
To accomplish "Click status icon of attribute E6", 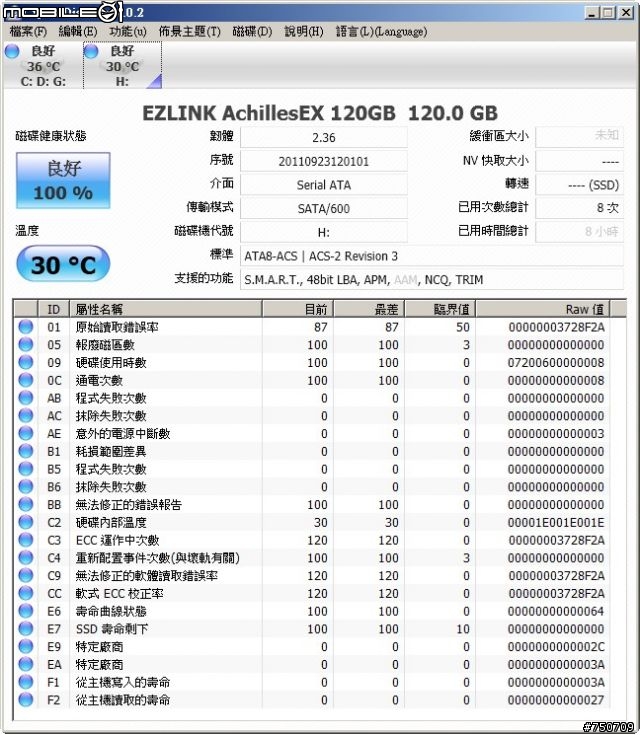I will pyautogui.click(x=26, y=611).
